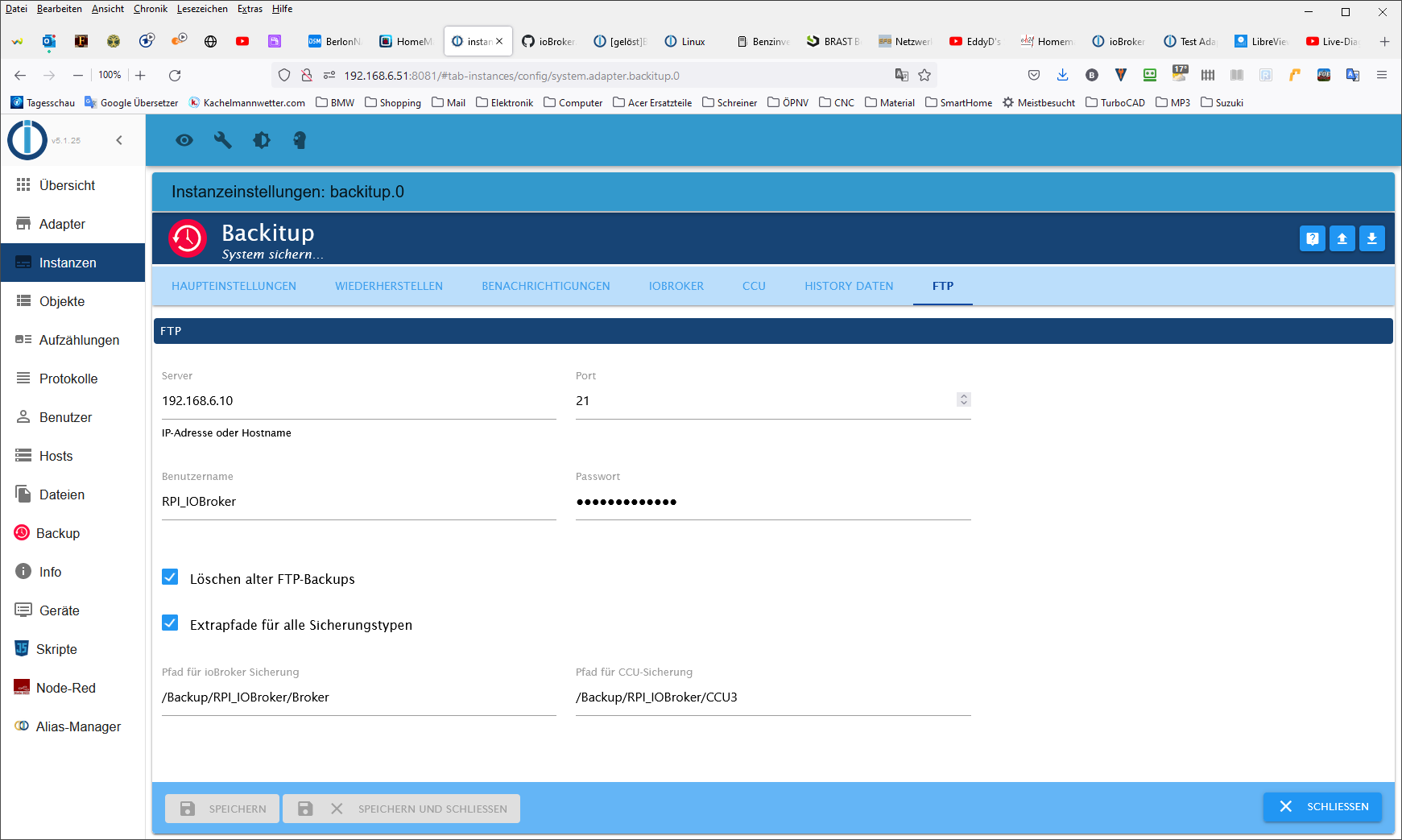Open the SmartHome bookmarks folder

coord(958,103)
